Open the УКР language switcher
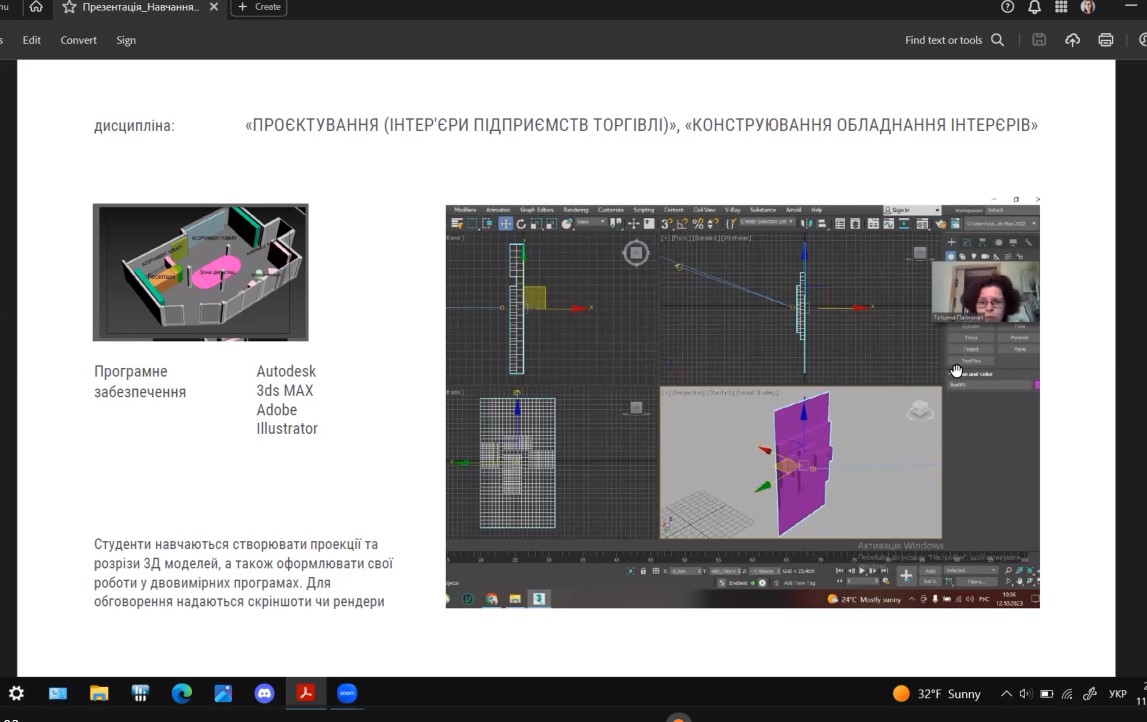The width and height of the screenshot is (1147, 722). click(1117, 694)
